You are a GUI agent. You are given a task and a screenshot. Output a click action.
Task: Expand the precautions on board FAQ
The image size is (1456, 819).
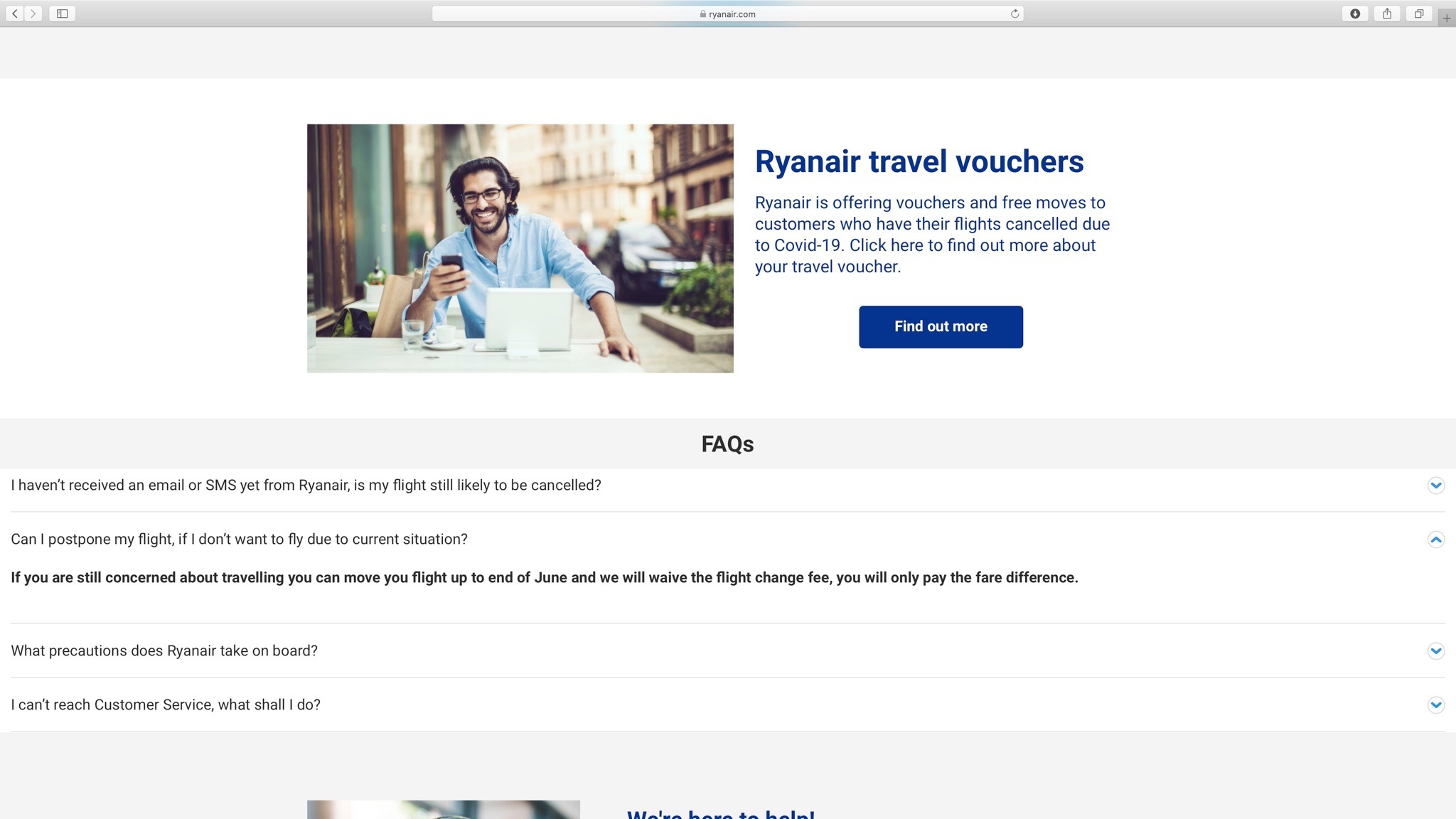point(1435,651)
